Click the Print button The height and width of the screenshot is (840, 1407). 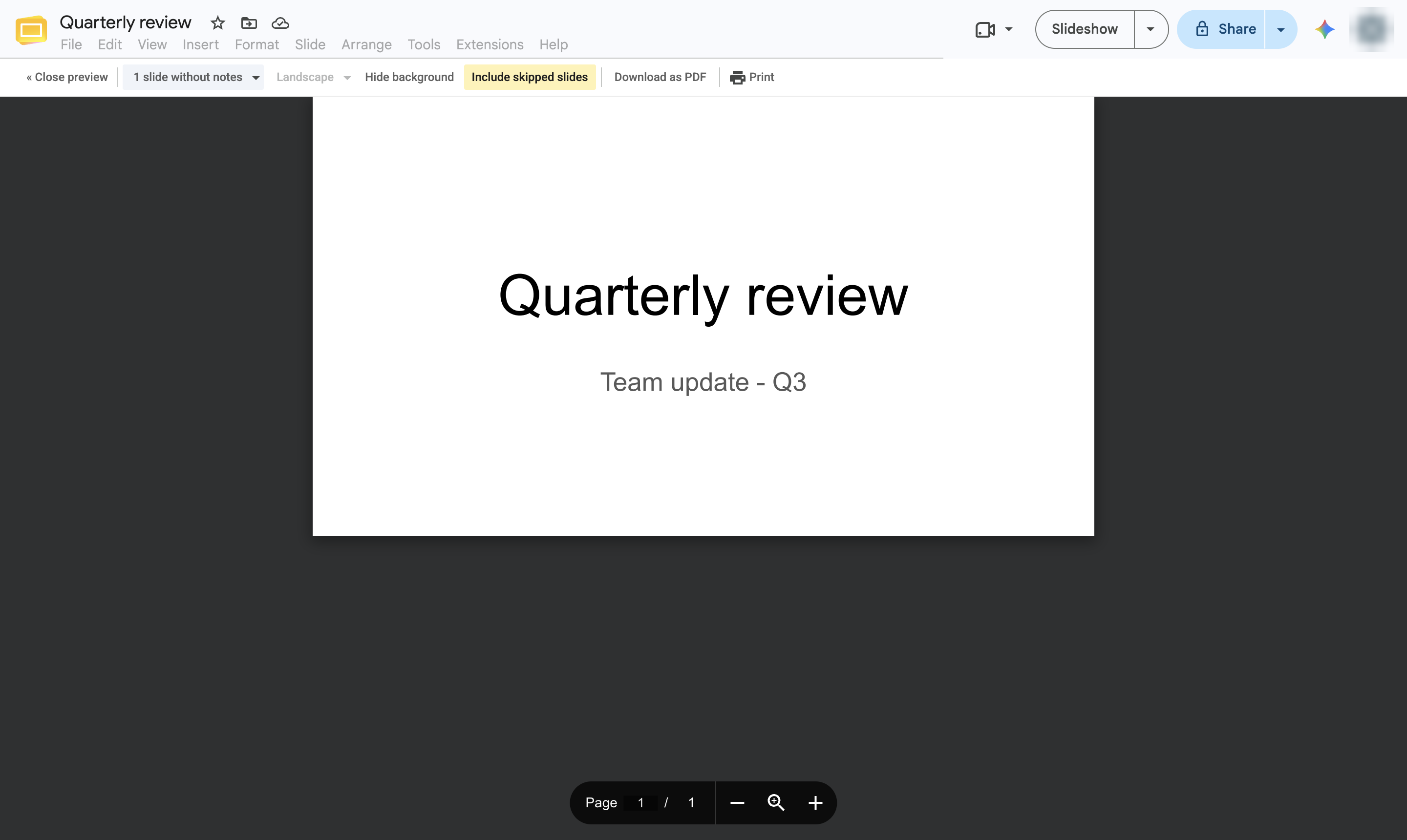752,77
